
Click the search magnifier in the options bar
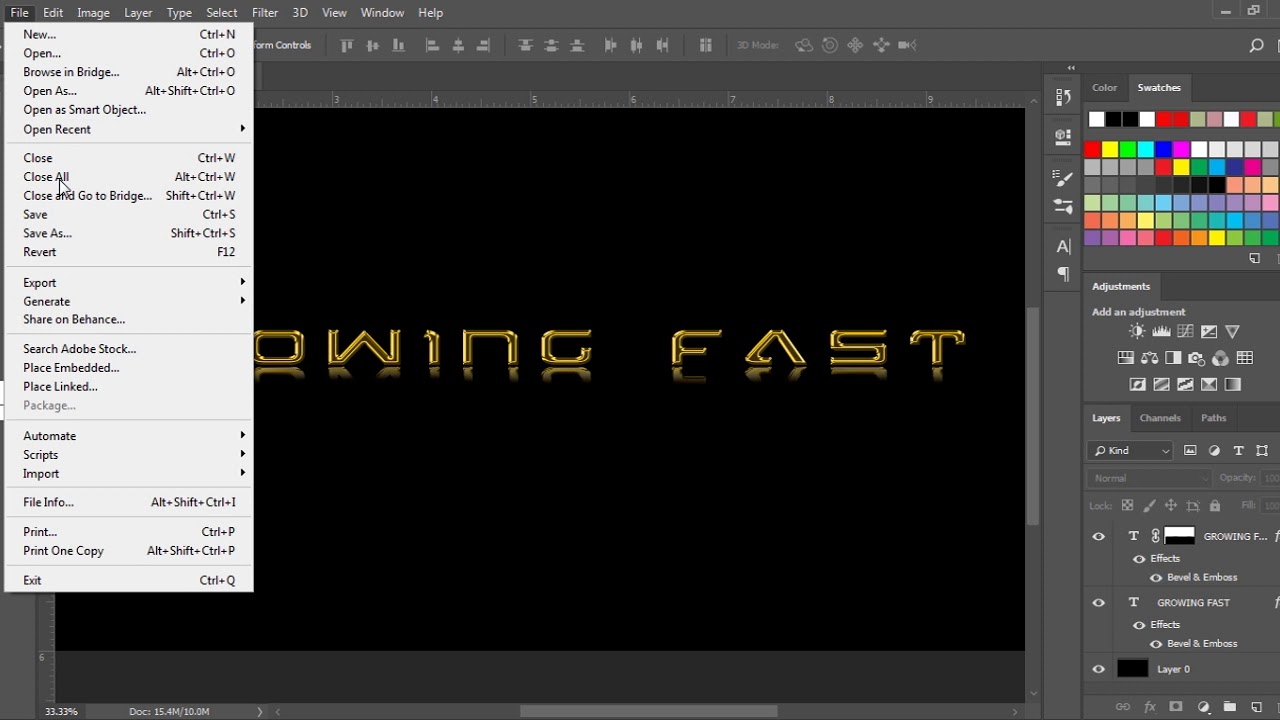click(x=1257, y=45)
